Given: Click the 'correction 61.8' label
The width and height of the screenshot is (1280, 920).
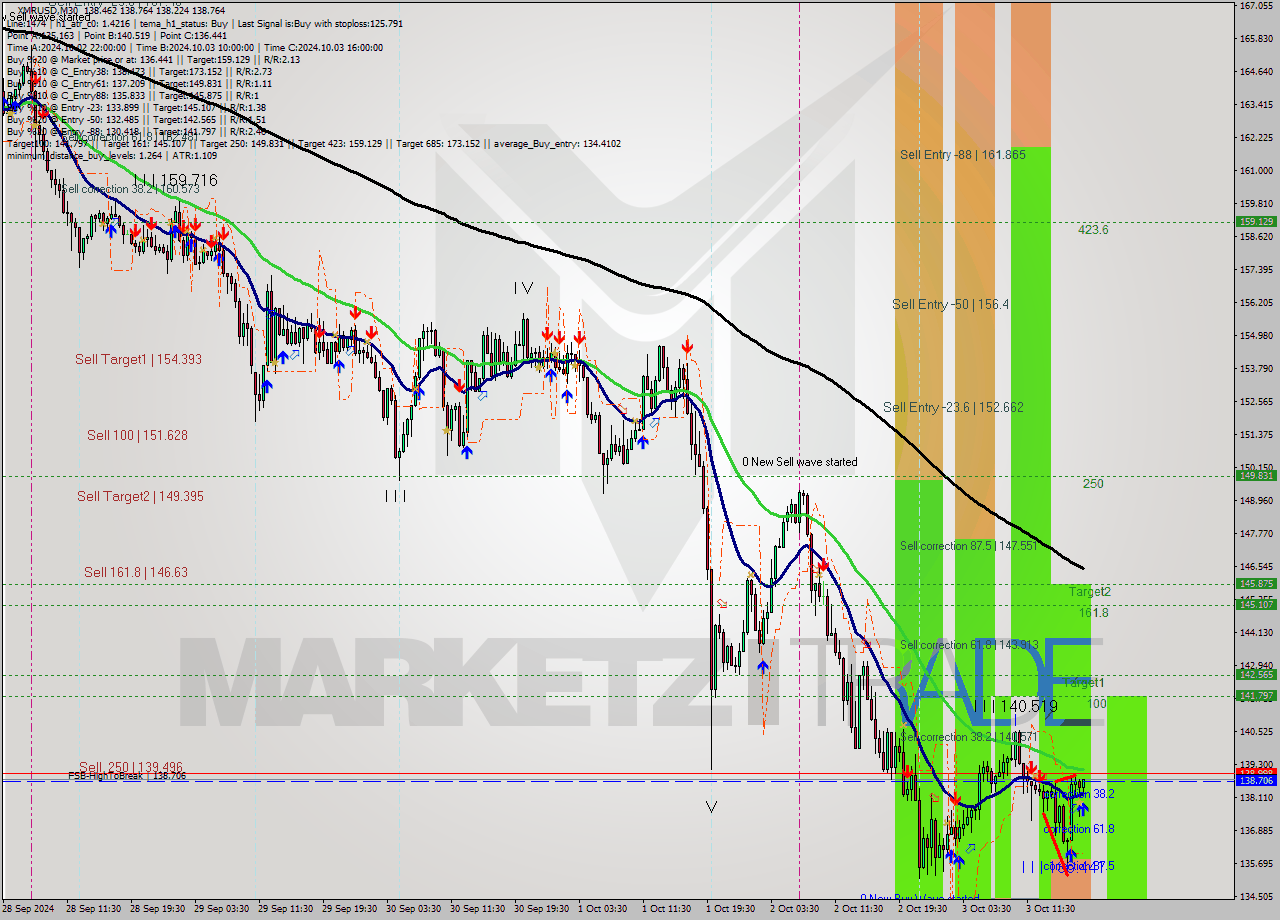Looking at the screenshot, I should (1079, 829).
